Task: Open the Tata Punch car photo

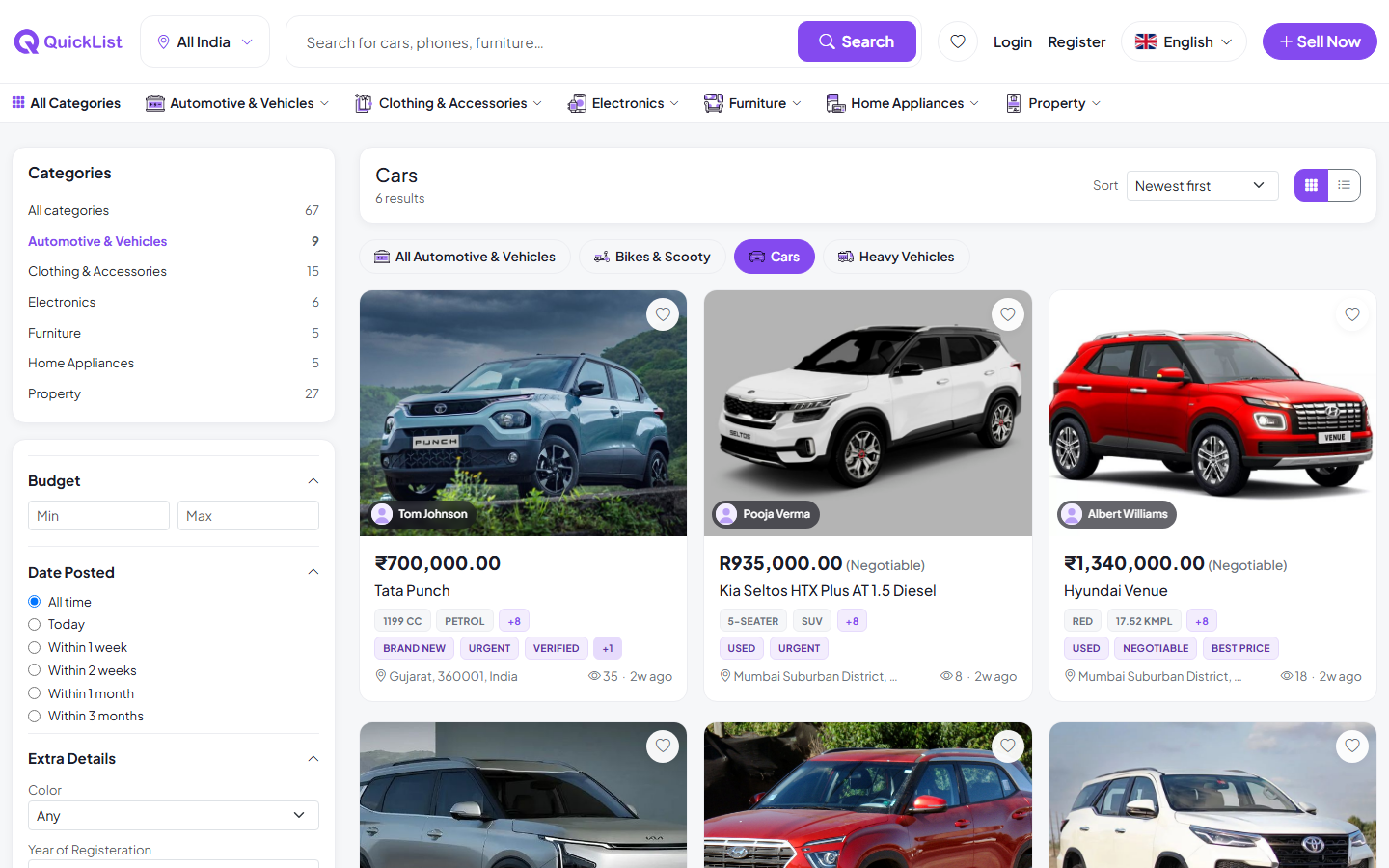Action: [x=523, y=413]
